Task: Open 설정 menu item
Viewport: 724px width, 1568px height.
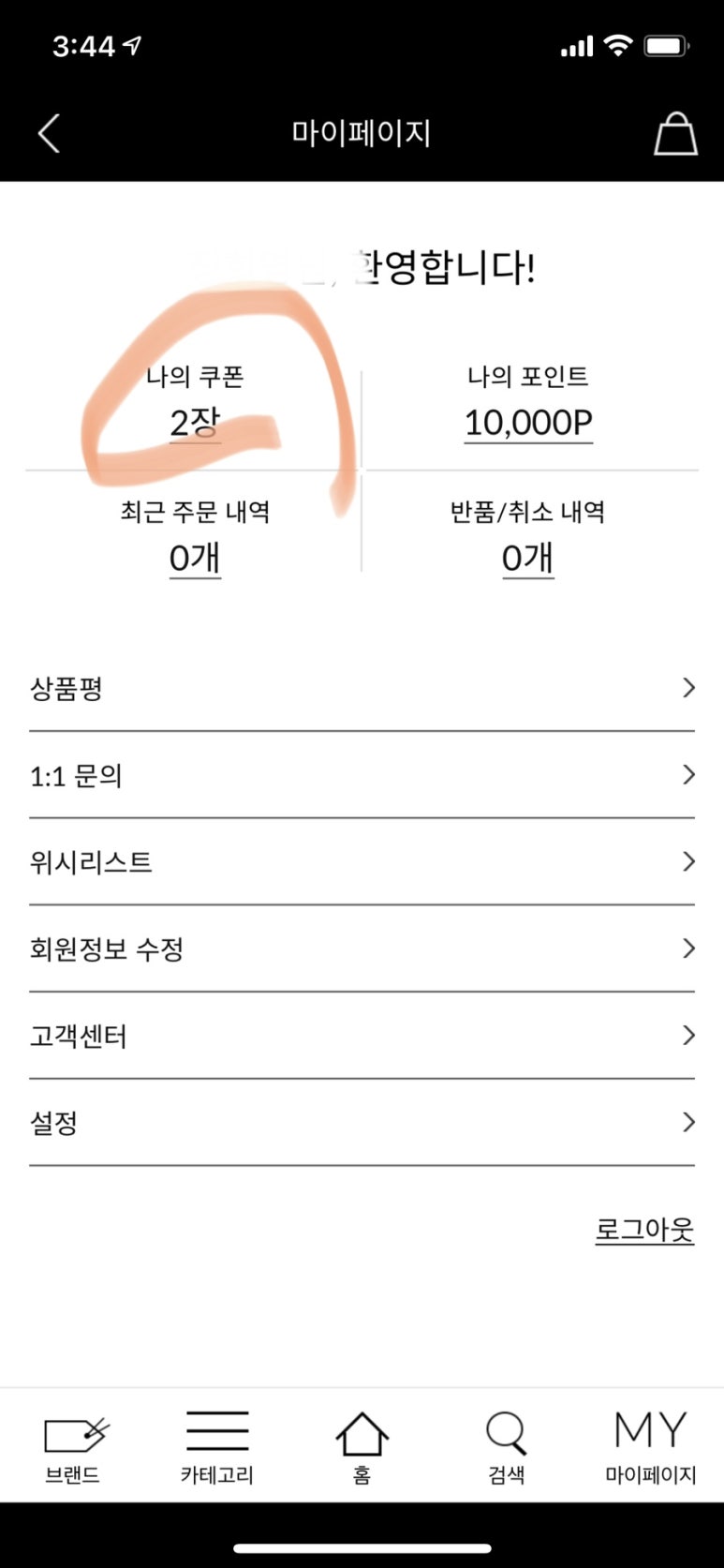Action: click(54, 1123)
